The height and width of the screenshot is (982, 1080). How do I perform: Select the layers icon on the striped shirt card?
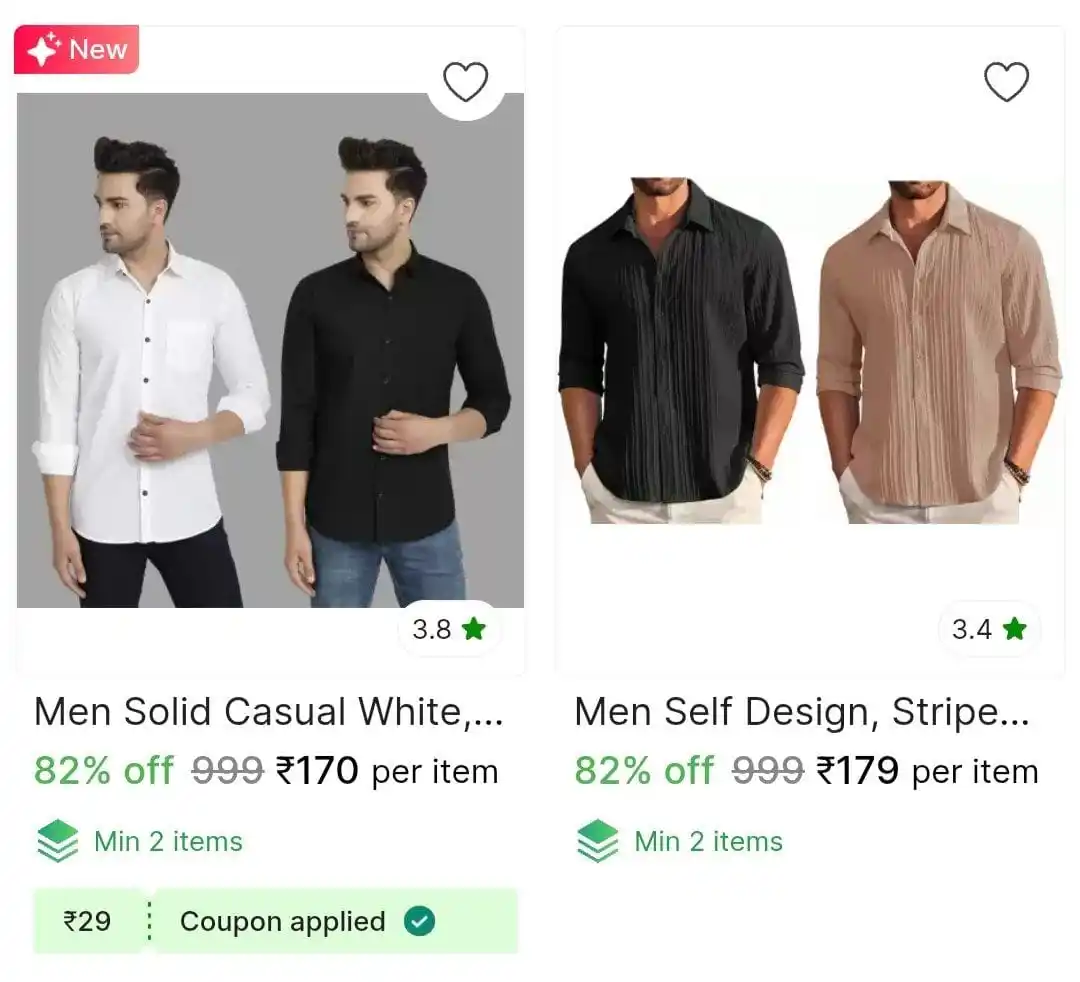click(x=598, y=840)
